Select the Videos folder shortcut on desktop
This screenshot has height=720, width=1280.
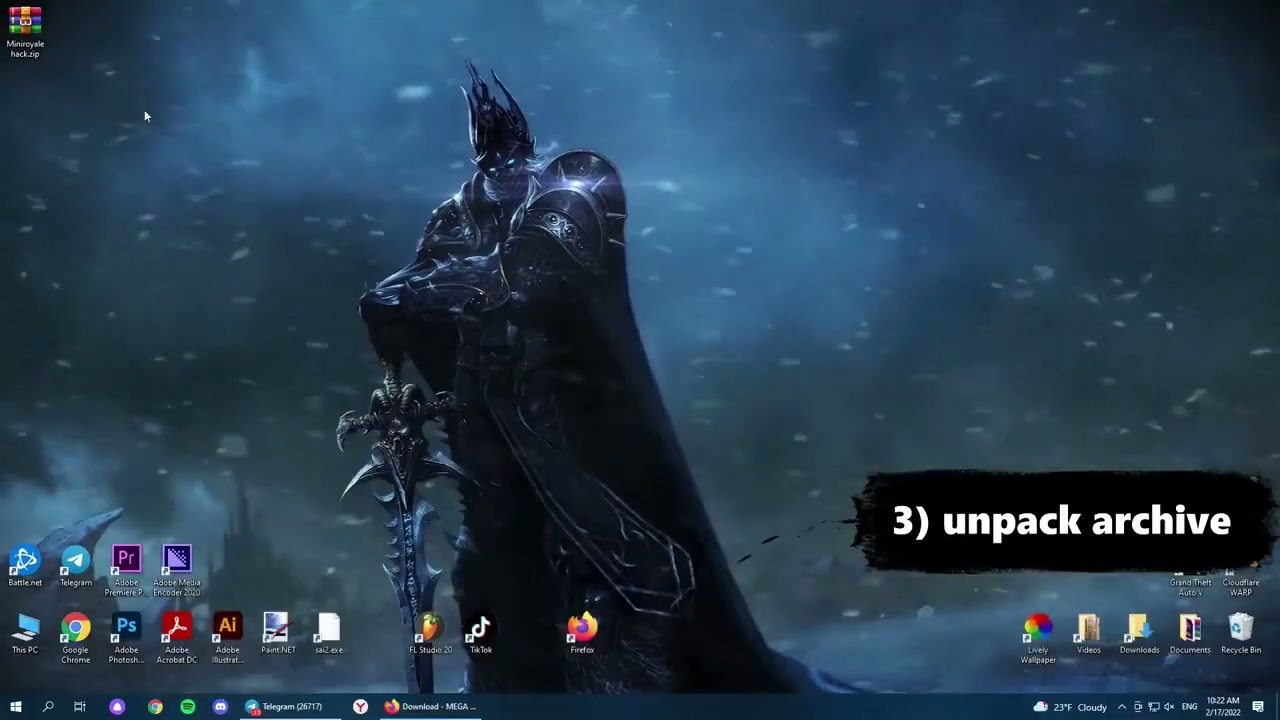point(1089,634)
